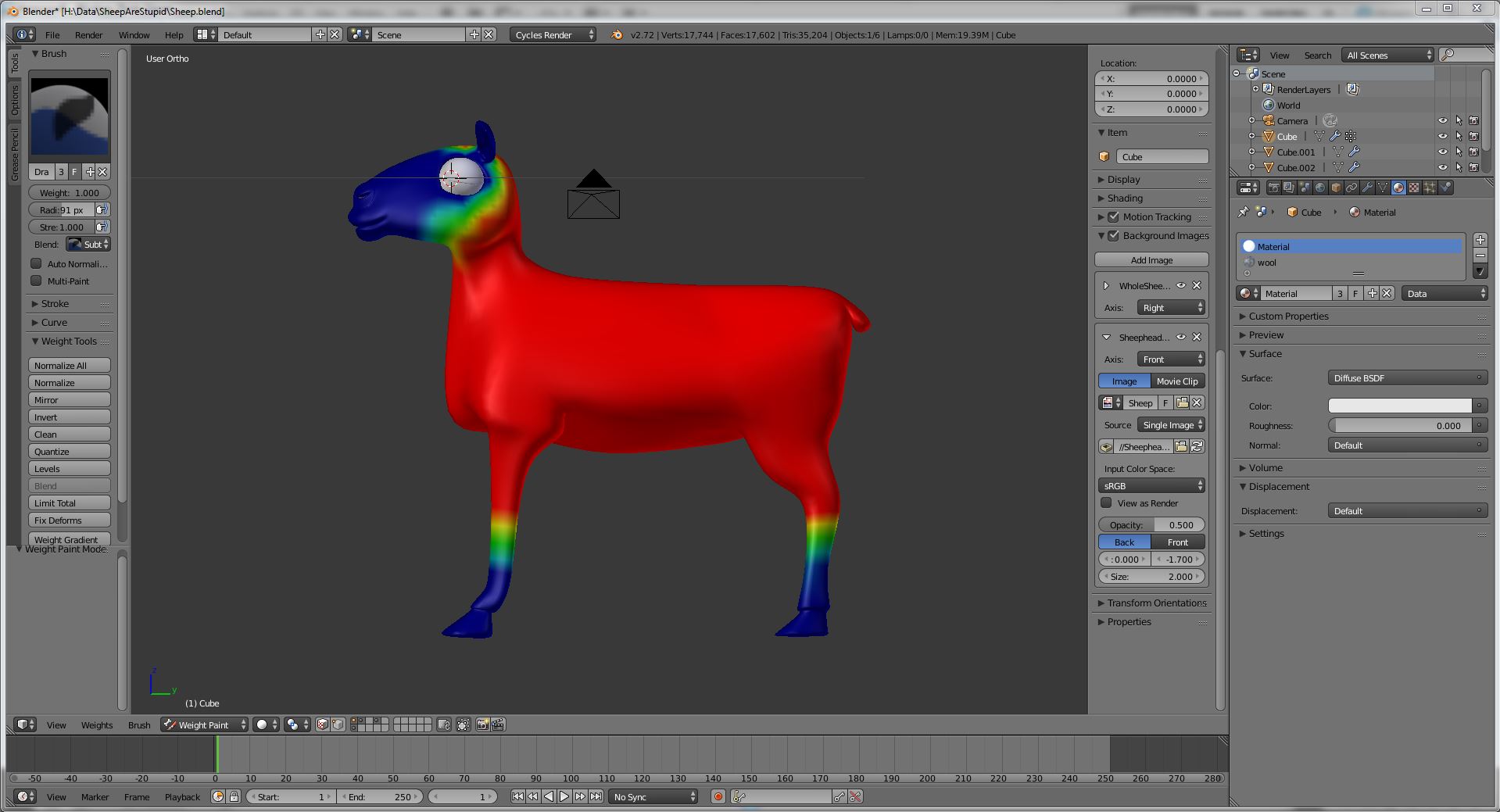Image resolution: width=1500 pixels, height=812 pixels.
Task: Remove the WholeShee background image X
Action: (1197, 285)
